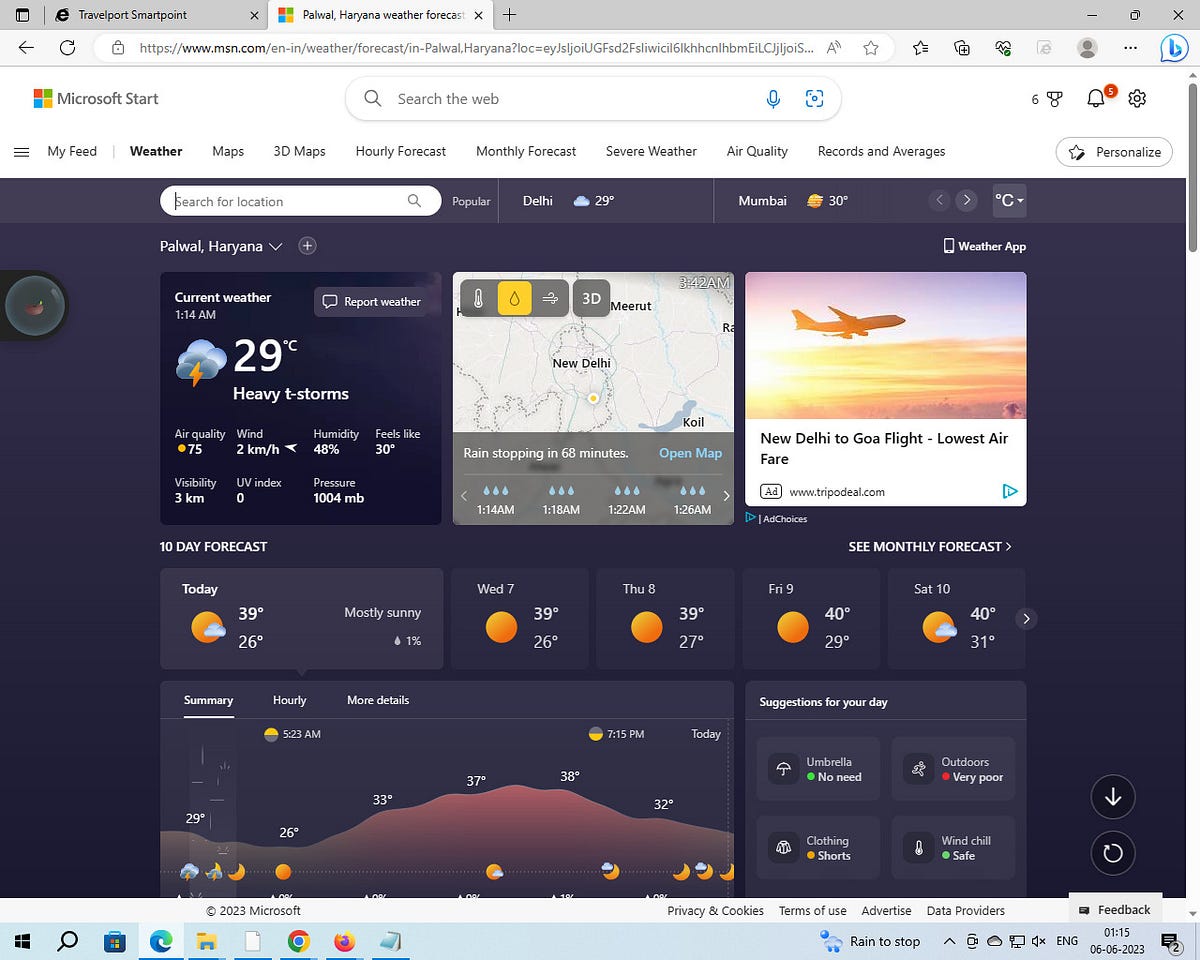Open visual search using the camera icon
Screen dimensions: 1200x960
pos(815,98)
